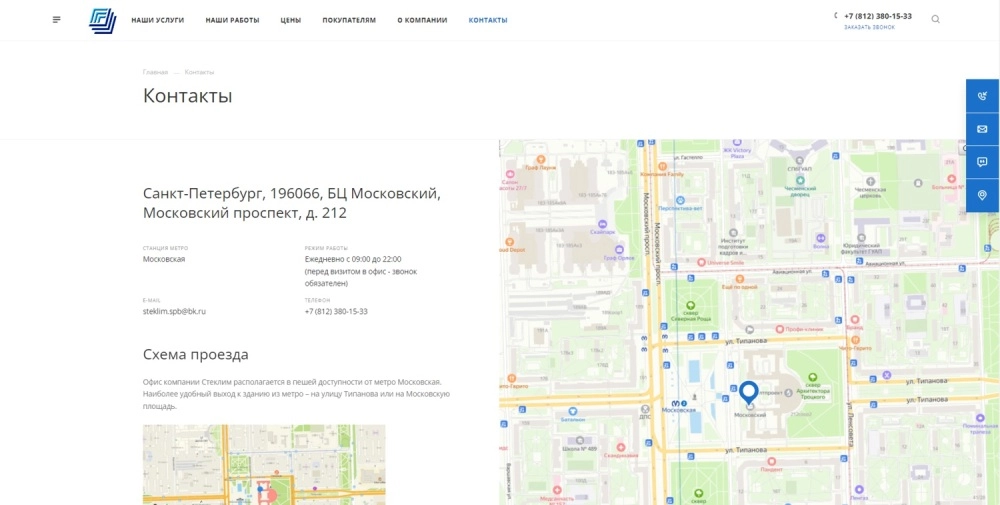Open the Покупателям menu
1000x505 pixels.
349,20
